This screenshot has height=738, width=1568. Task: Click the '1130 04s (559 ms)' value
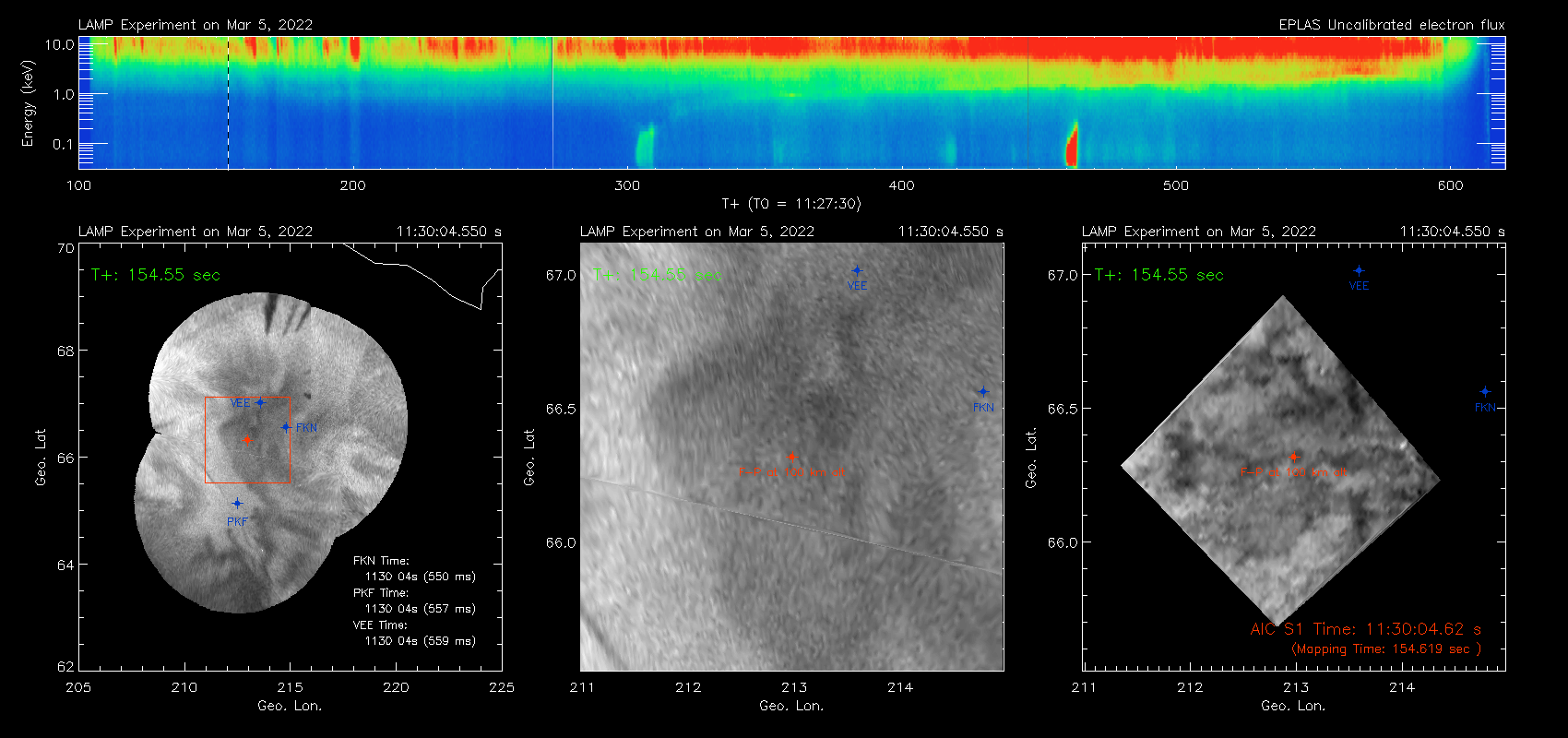[421, 641]
